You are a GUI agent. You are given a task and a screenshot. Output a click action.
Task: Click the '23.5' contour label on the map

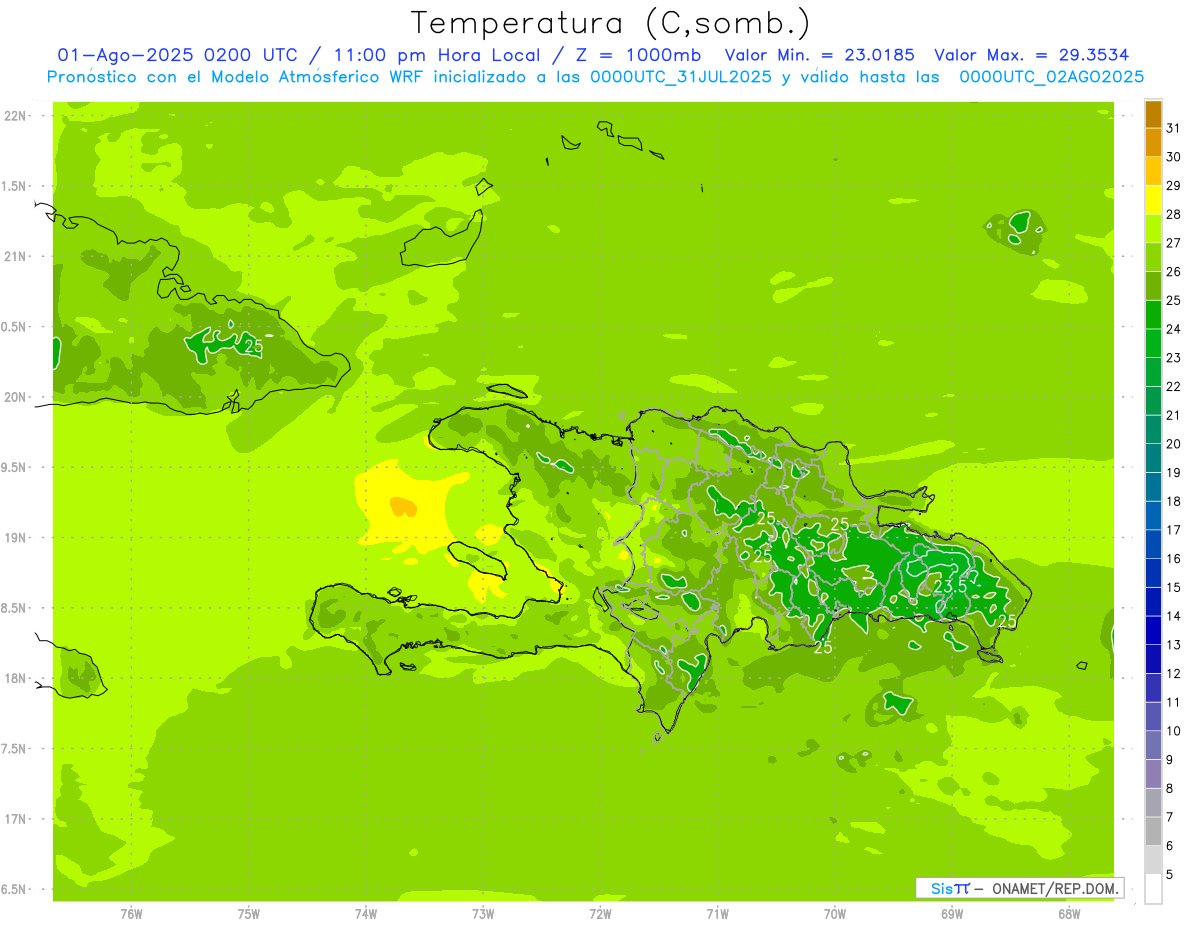tap(951, 586)
